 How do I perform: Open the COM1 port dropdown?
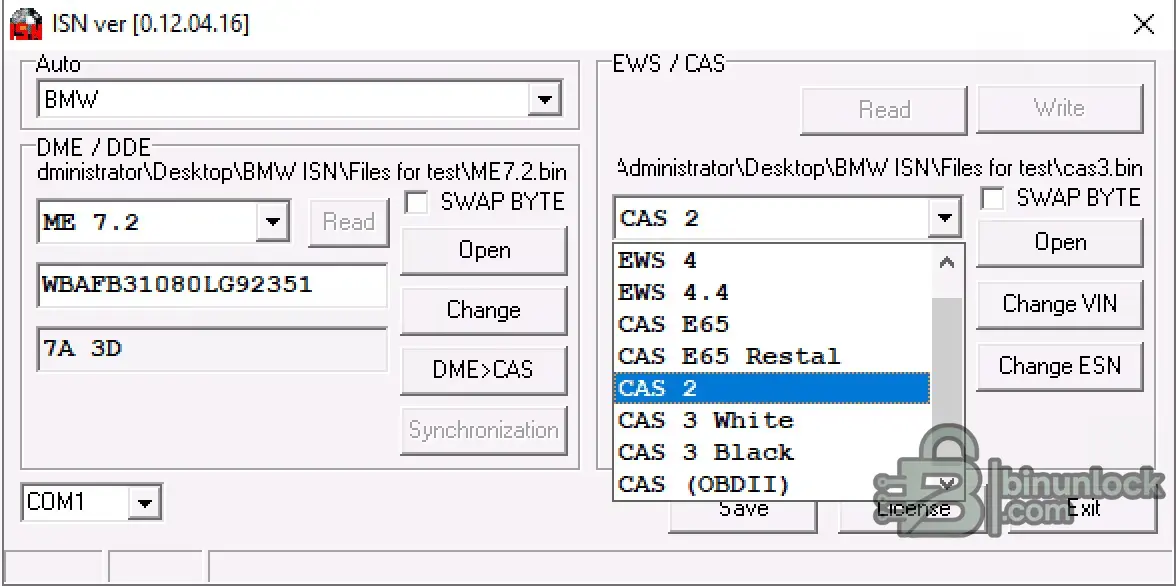coord(144,503)
